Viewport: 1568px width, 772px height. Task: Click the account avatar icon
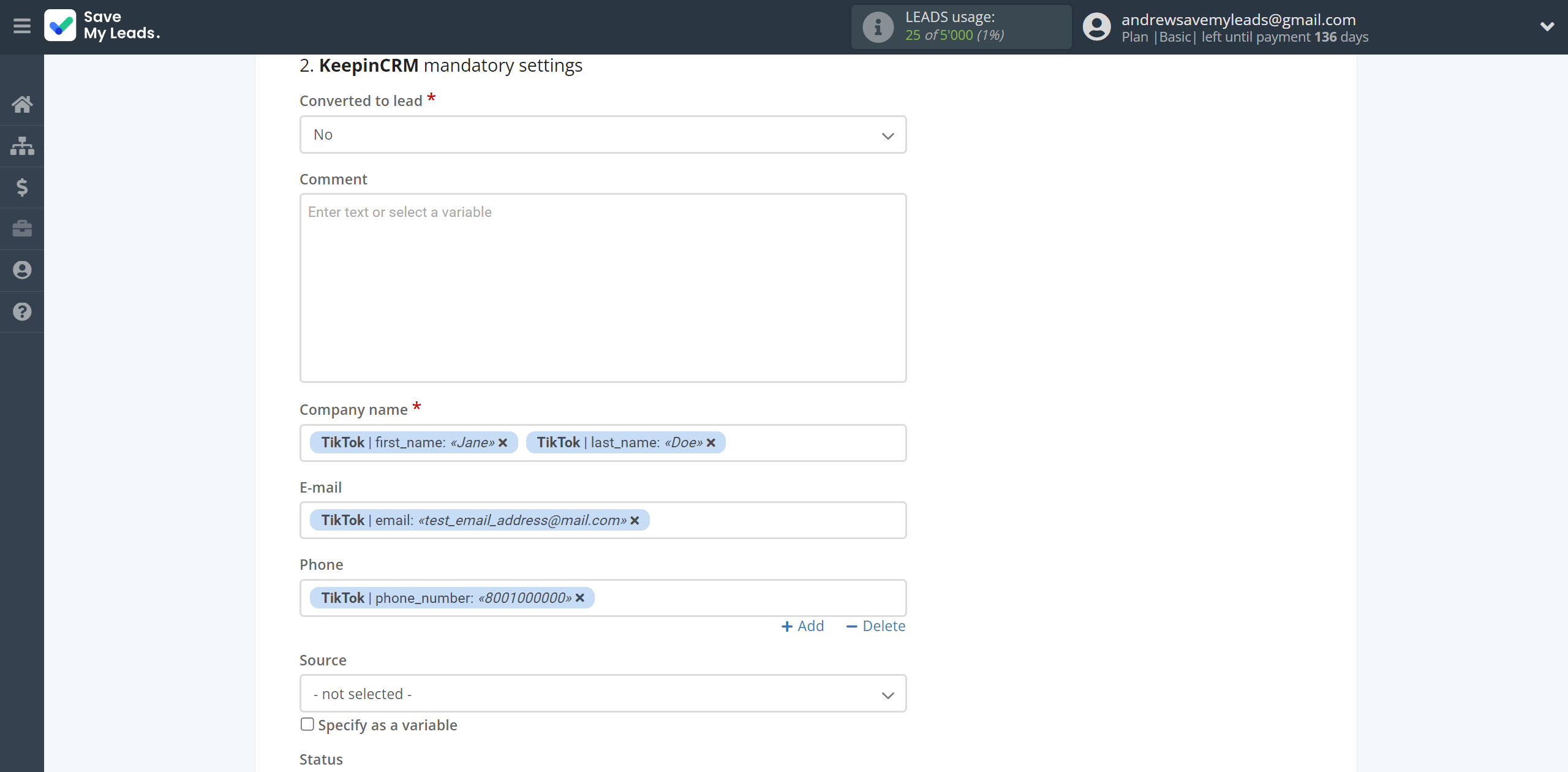click(x=1096, y=27)
